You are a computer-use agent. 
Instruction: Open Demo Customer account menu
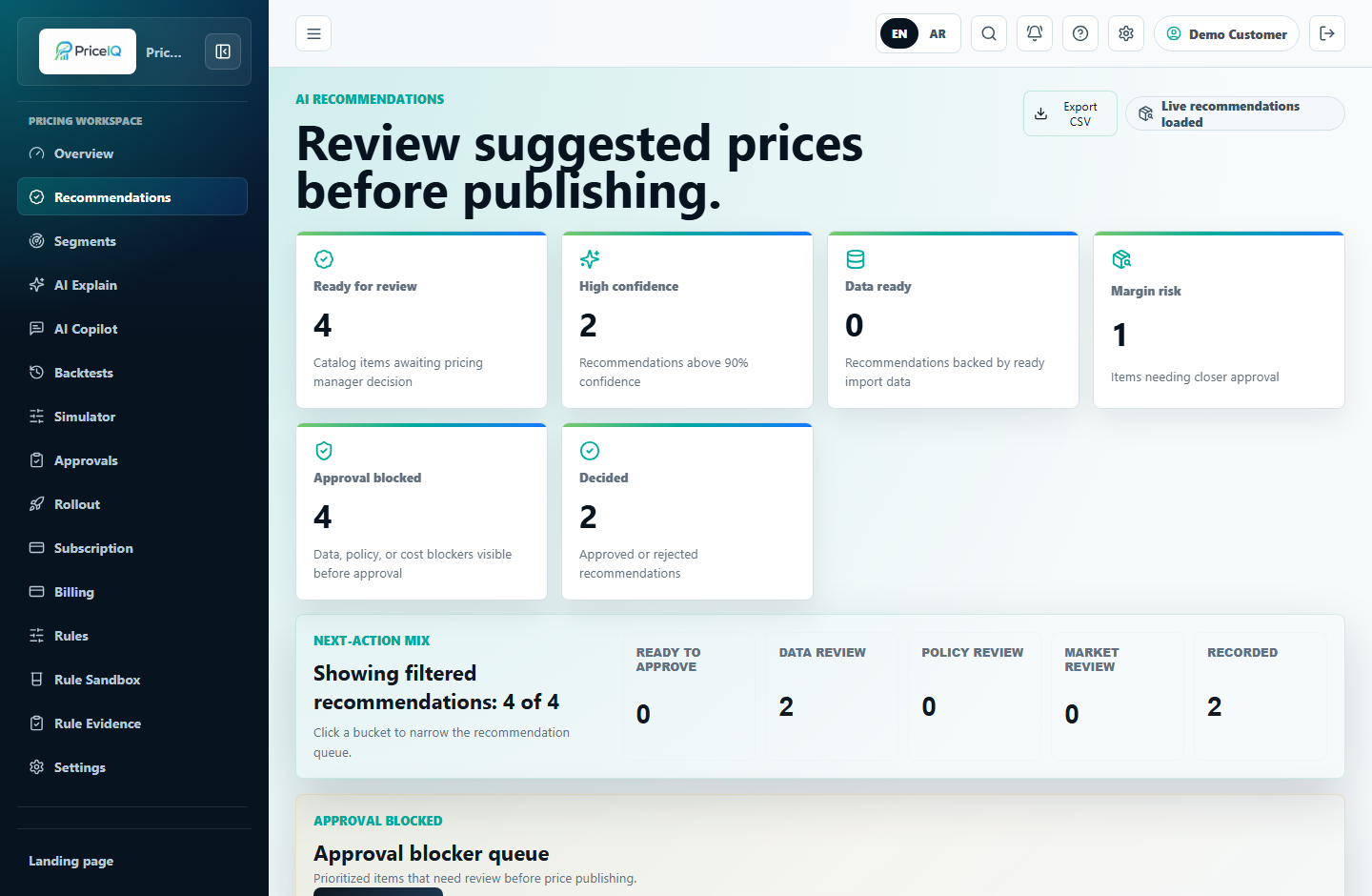pyautogui.click(x=1226, y=33)
